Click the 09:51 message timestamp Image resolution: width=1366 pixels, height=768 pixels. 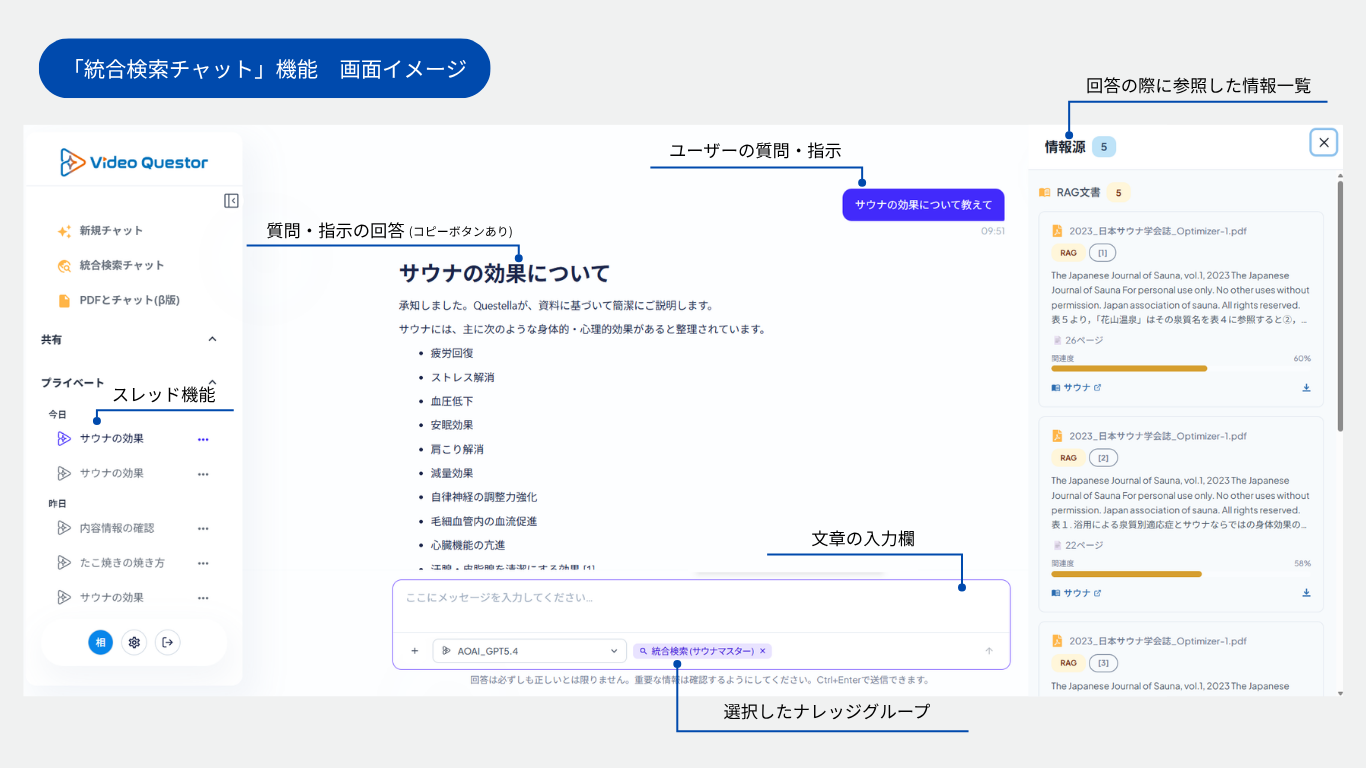[x=992, y=231]
